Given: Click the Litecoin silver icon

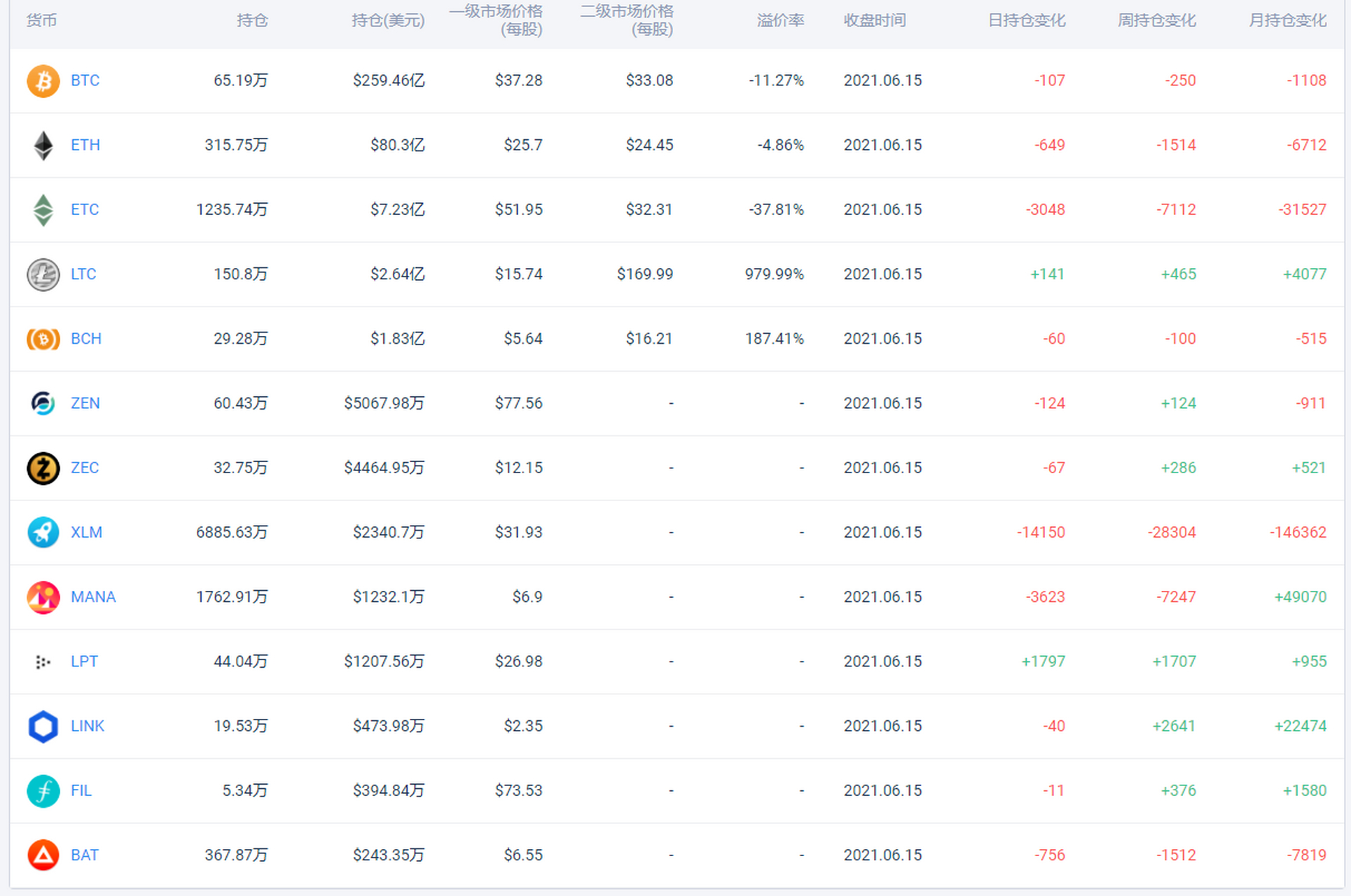Looking at the screenshot, I should [43, 274].
